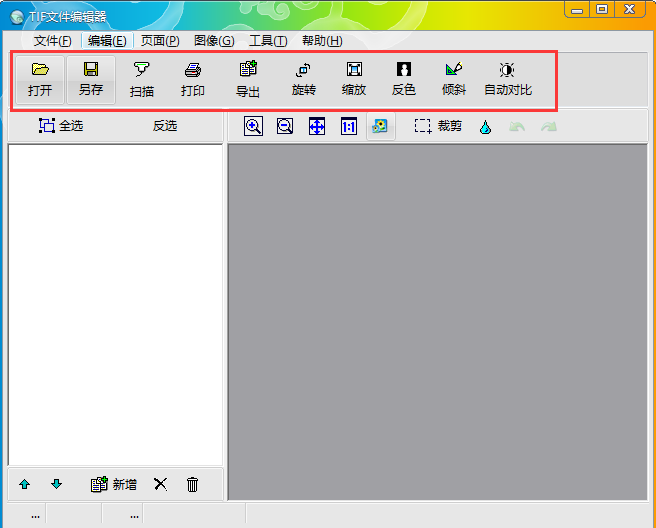Open the 编辑(E) menu

tap(107, 41)
